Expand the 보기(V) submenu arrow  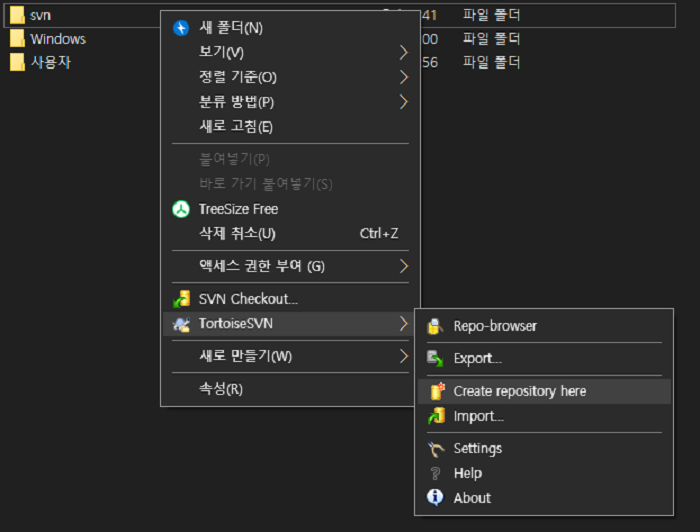(403, 52)
